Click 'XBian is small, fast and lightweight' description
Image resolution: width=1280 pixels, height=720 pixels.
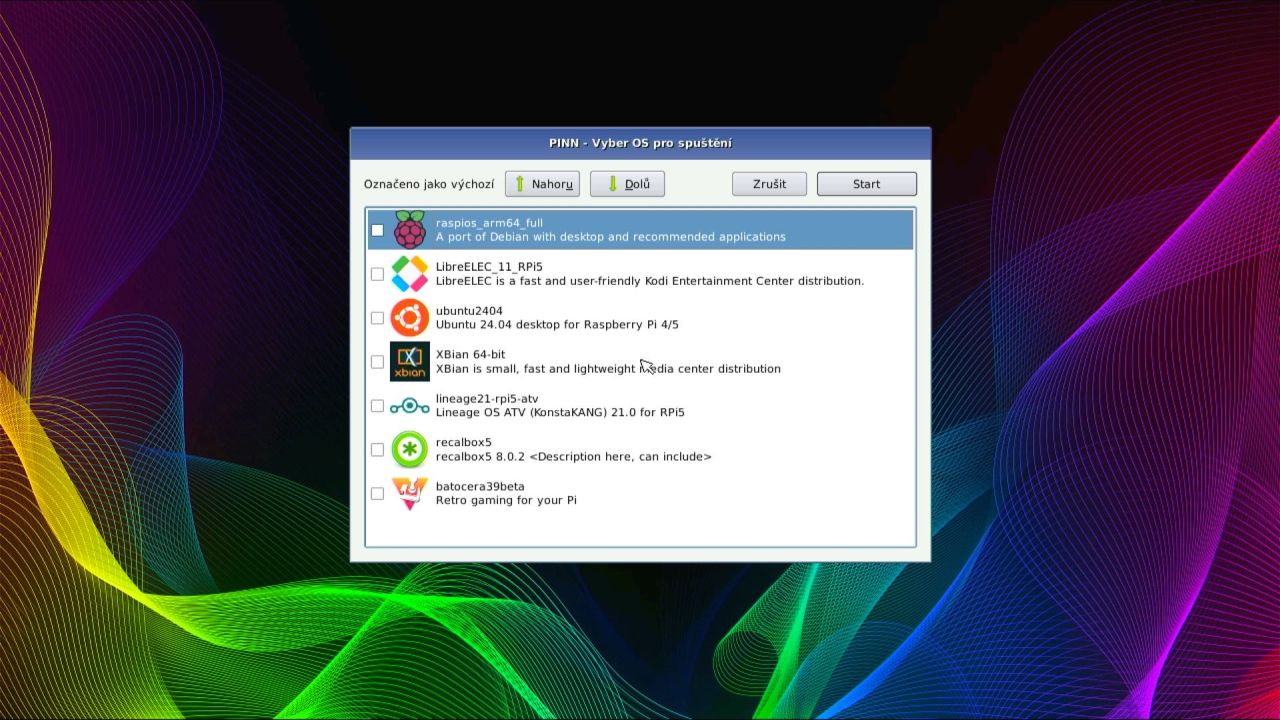608,369
